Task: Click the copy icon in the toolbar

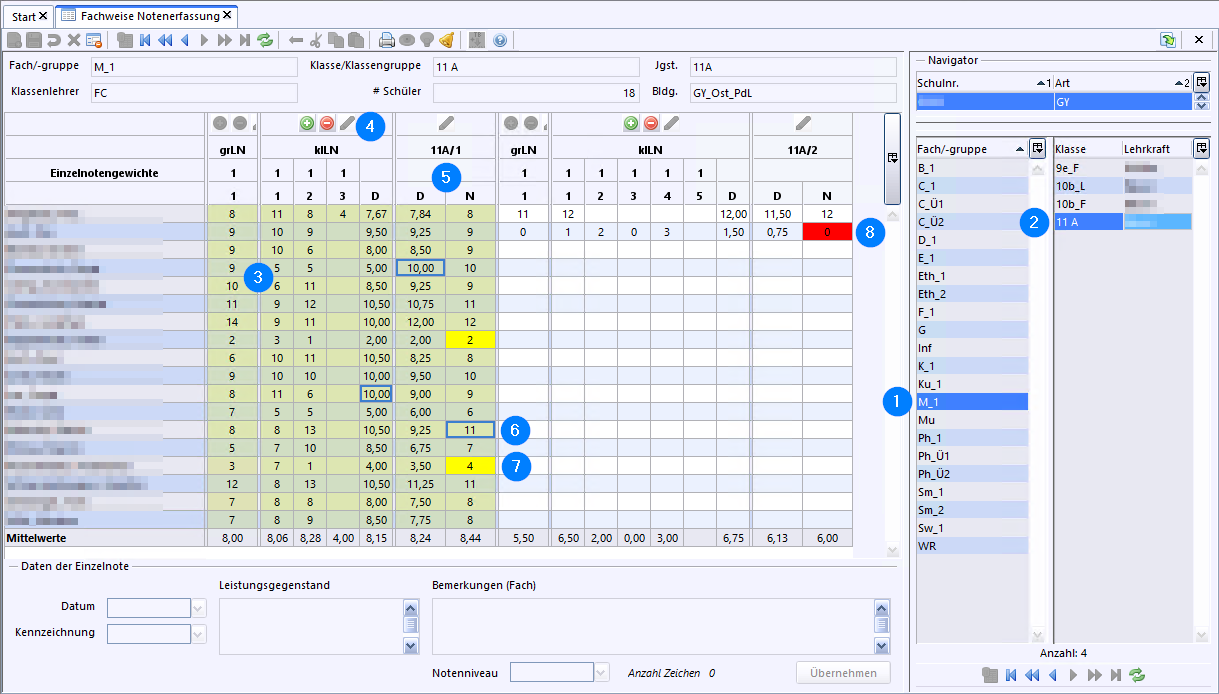Action: click(336, 40)
